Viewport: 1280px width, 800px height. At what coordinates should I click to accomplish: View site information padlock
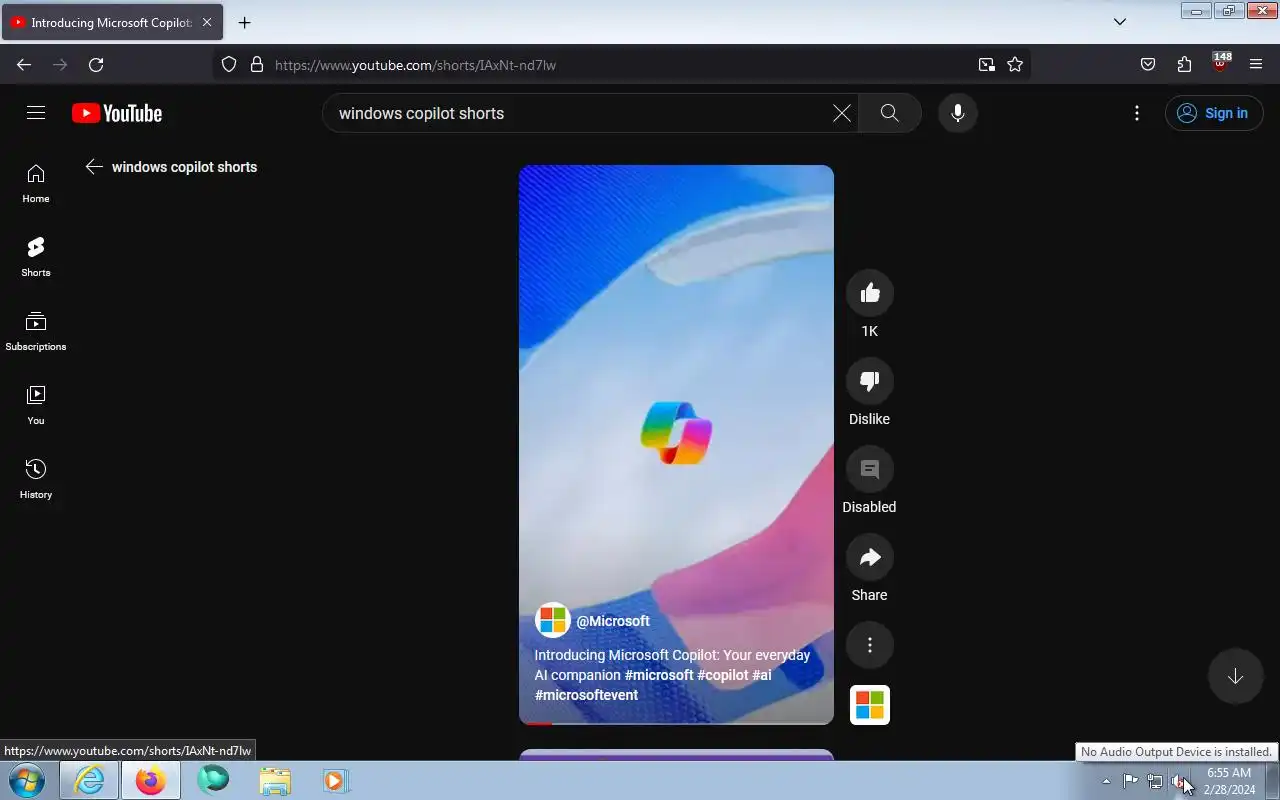[257, 65]
